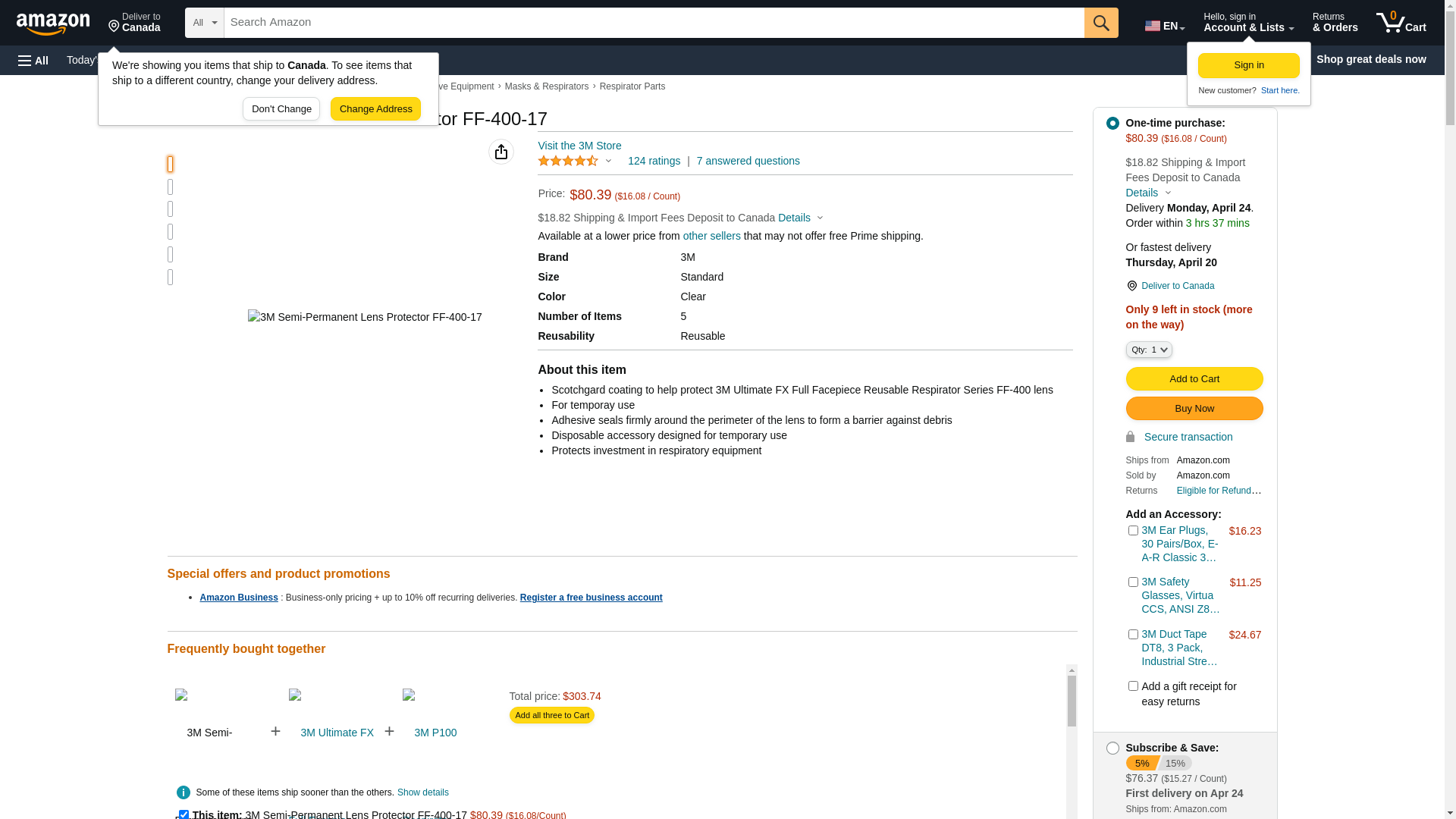Click the Amazon logo home icon
The image size is (1456, 819).
click(53, 24)
